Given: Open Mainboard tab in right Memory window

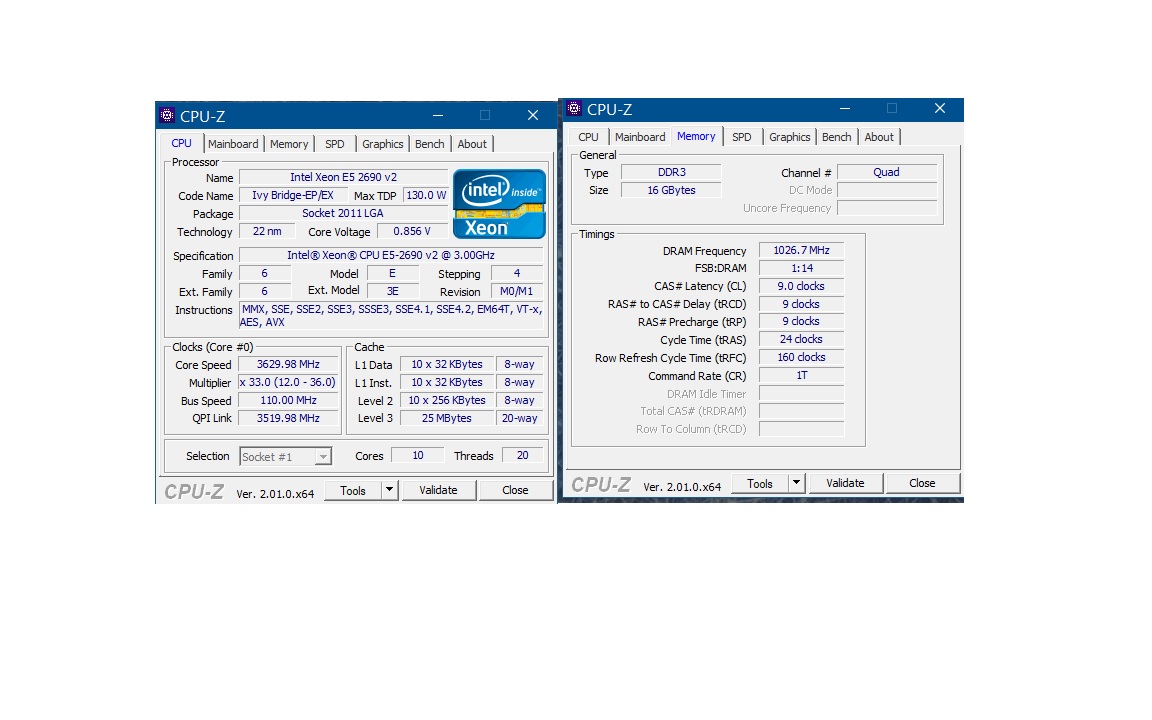Looking at the screenshot, I should [640, 137].
